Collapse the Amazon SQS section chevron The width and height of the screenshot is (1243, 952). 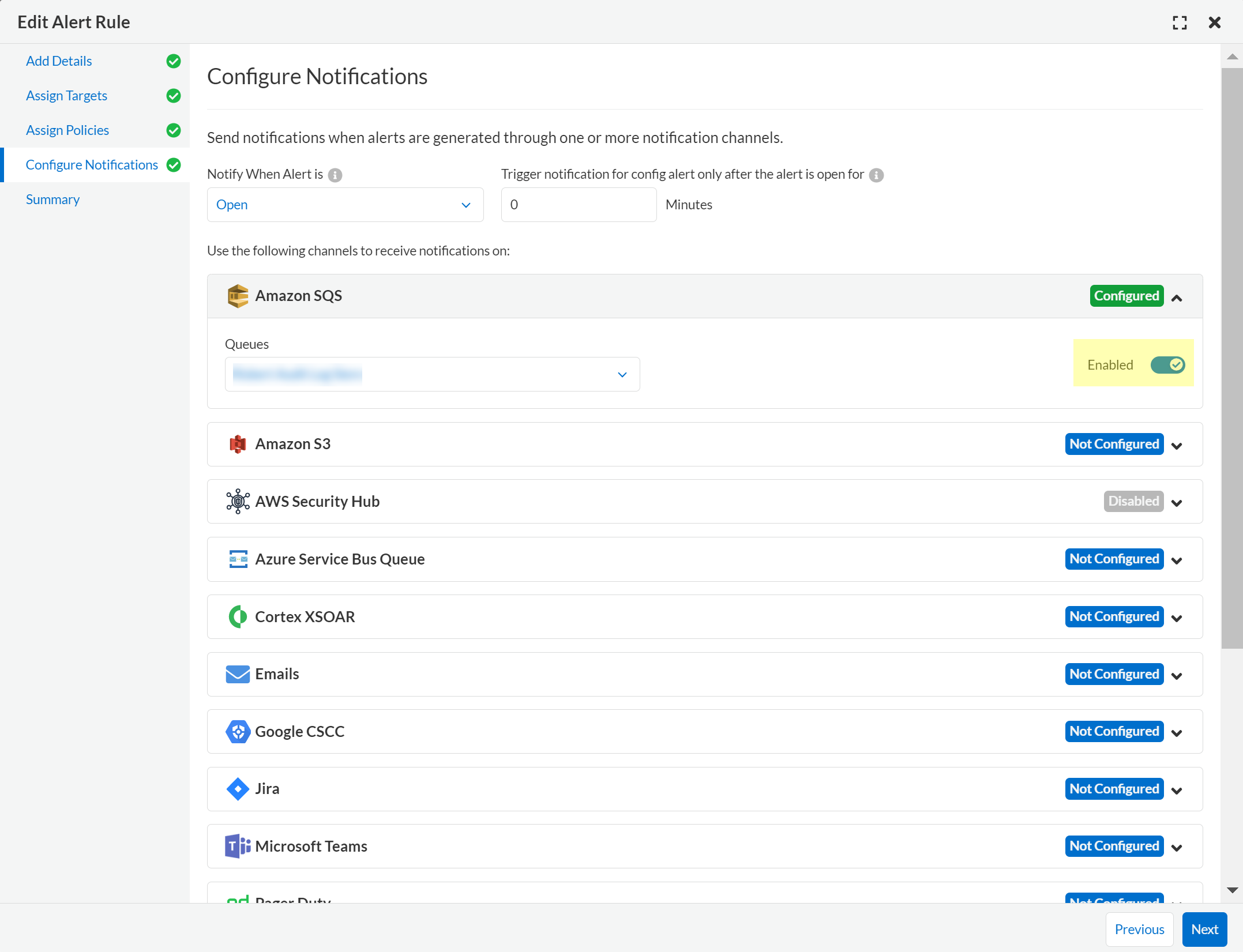pos(1177,298)
